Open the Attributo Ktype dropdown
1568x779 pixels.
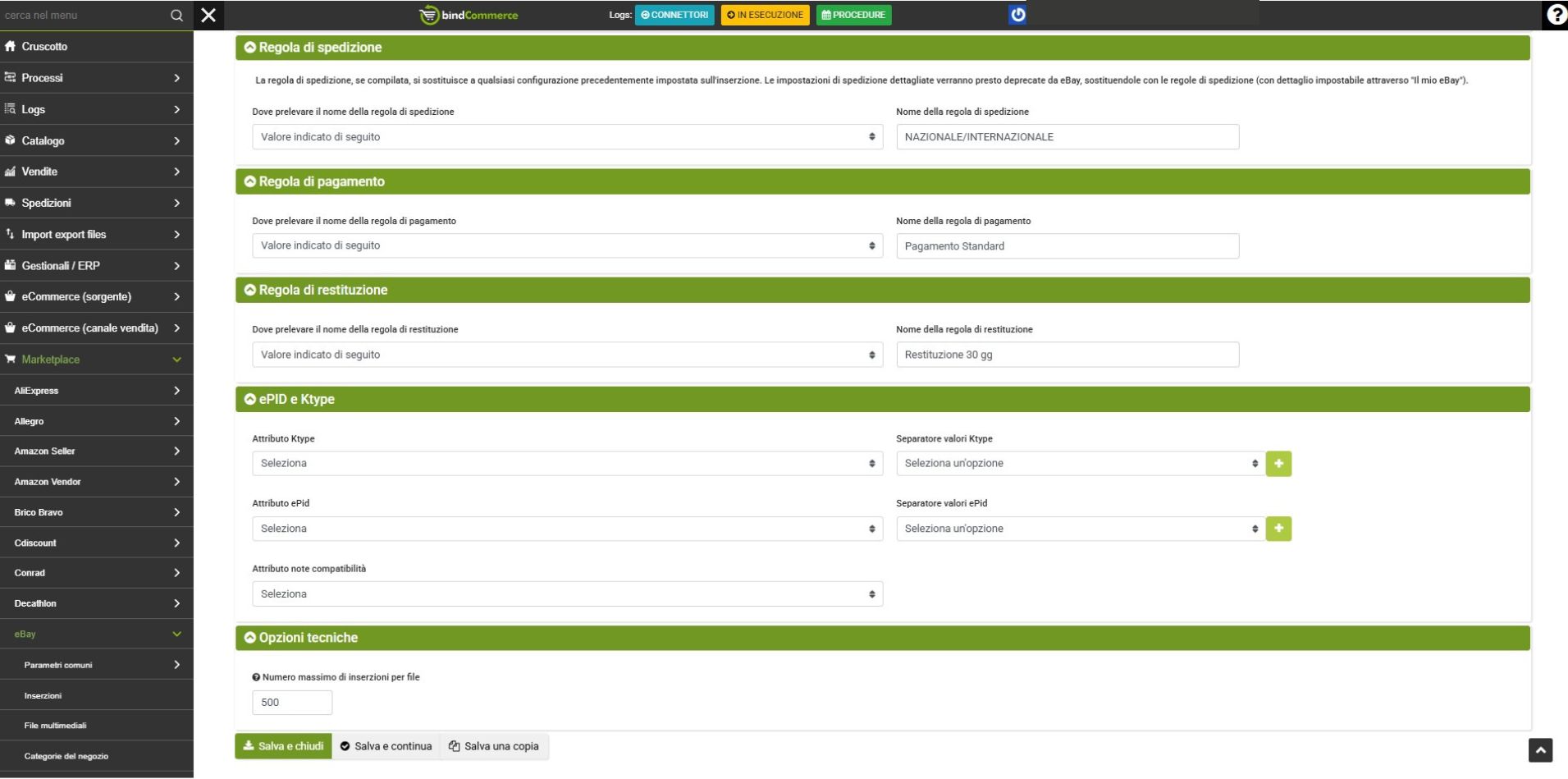(x=567, y=464)
